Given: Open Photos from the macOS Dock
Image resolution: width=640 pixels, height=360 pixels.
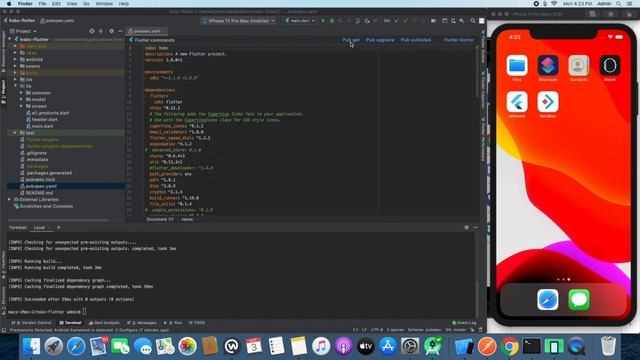Looking at the screenshot, I should pyautogui.click(x=187, y=347).
